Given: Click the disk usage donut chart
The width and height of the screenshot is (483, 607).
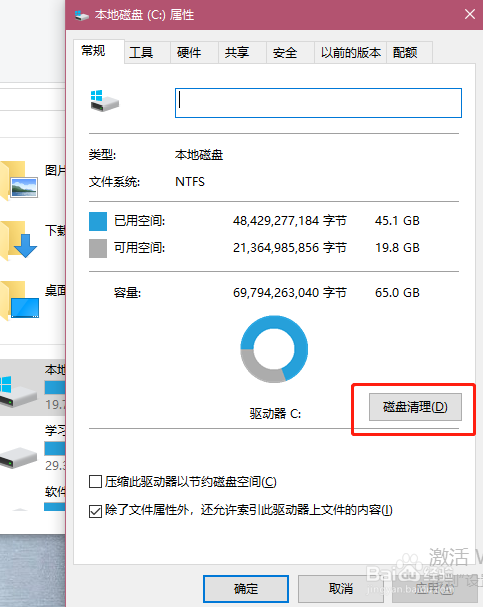Looking at the screenshot, I should (x=274, y=349).
